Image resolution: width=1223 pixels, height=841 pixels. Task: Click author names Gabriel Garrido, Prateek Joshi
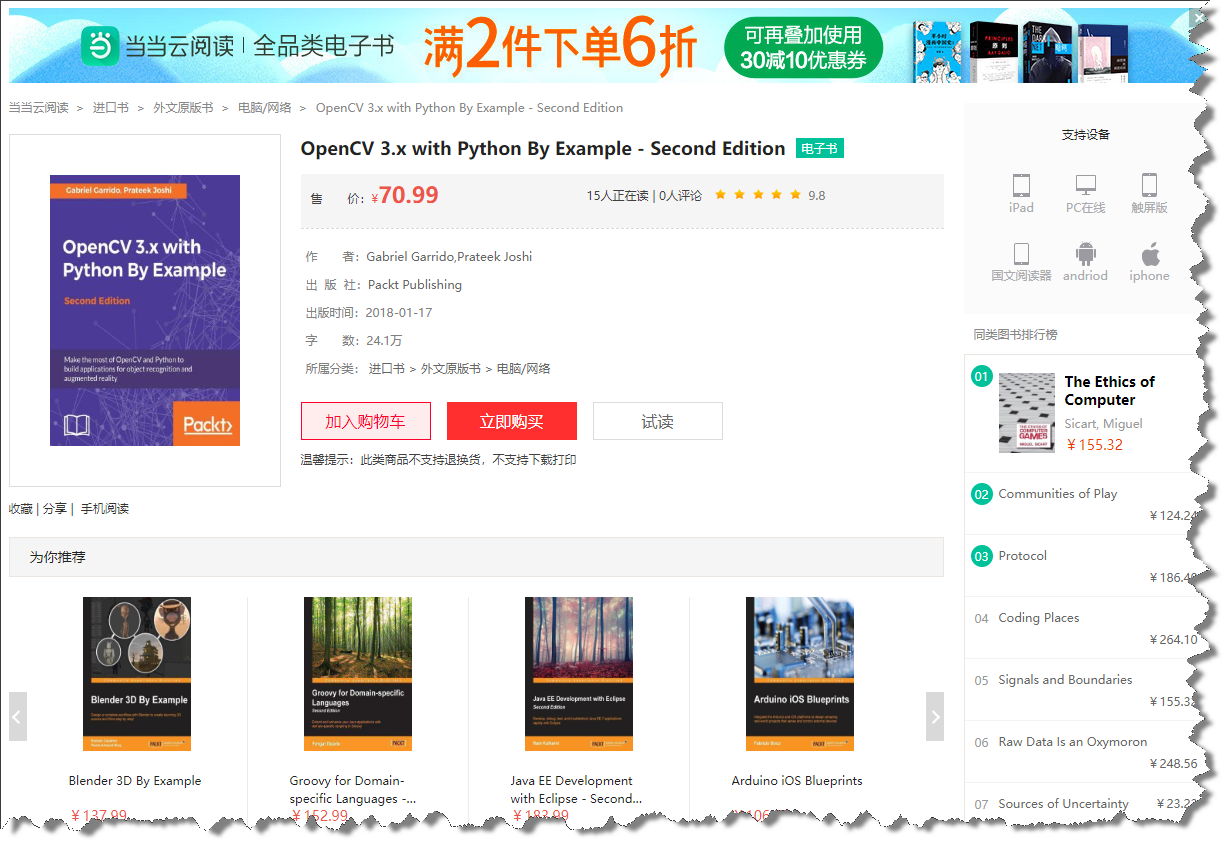point(449,257)
